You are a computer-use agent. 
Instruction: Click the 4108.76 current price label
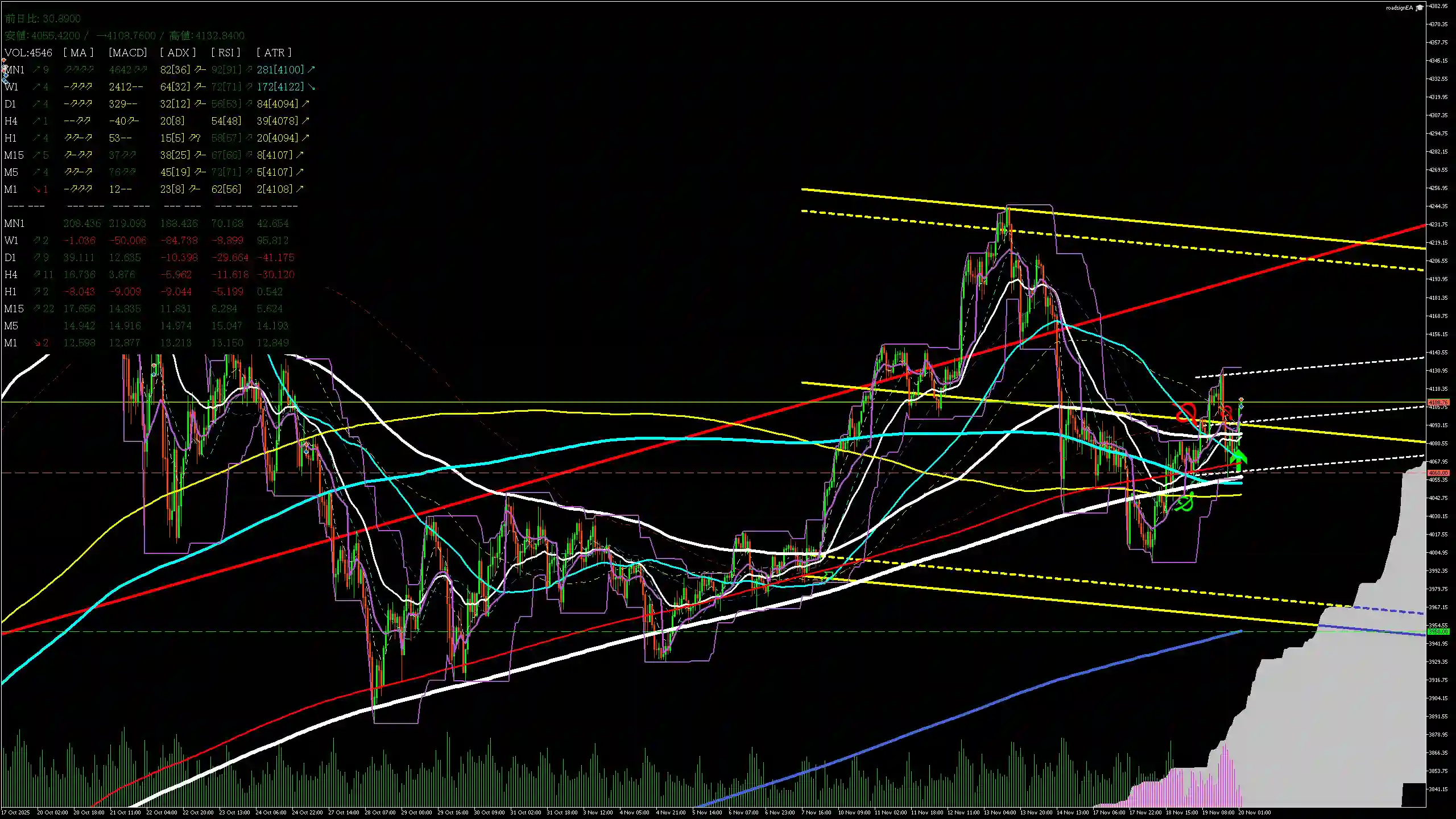[1438, 402]
